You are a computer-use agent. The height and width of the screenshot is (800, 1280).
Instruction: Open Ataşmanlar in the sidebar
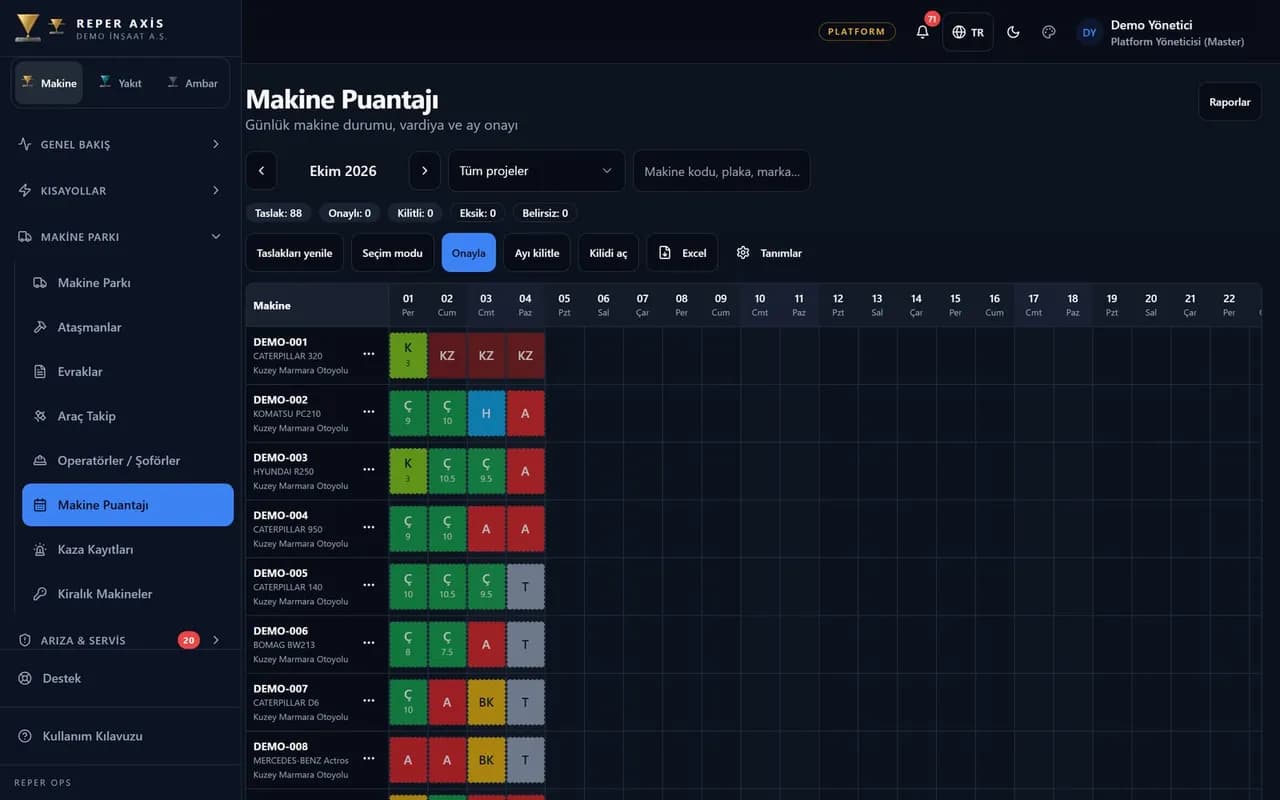tap(128, 327)
